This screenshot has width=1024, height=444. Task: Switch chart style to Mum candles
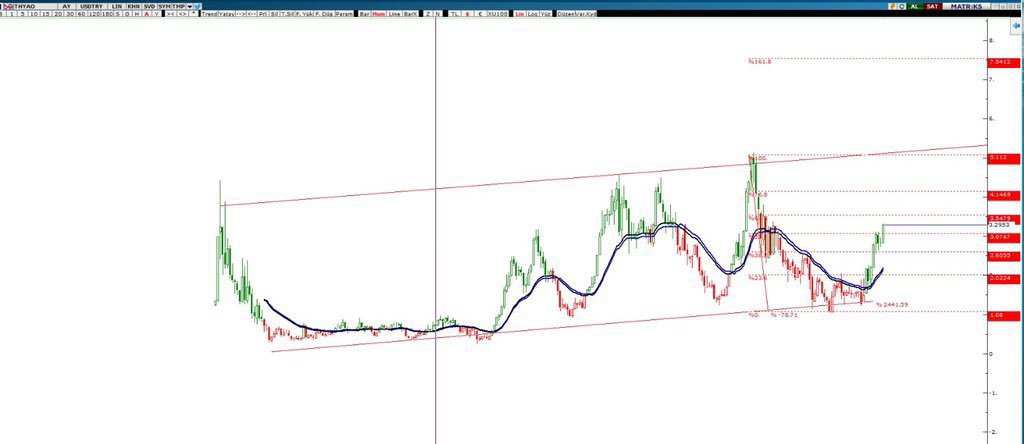tap(379, 14)
